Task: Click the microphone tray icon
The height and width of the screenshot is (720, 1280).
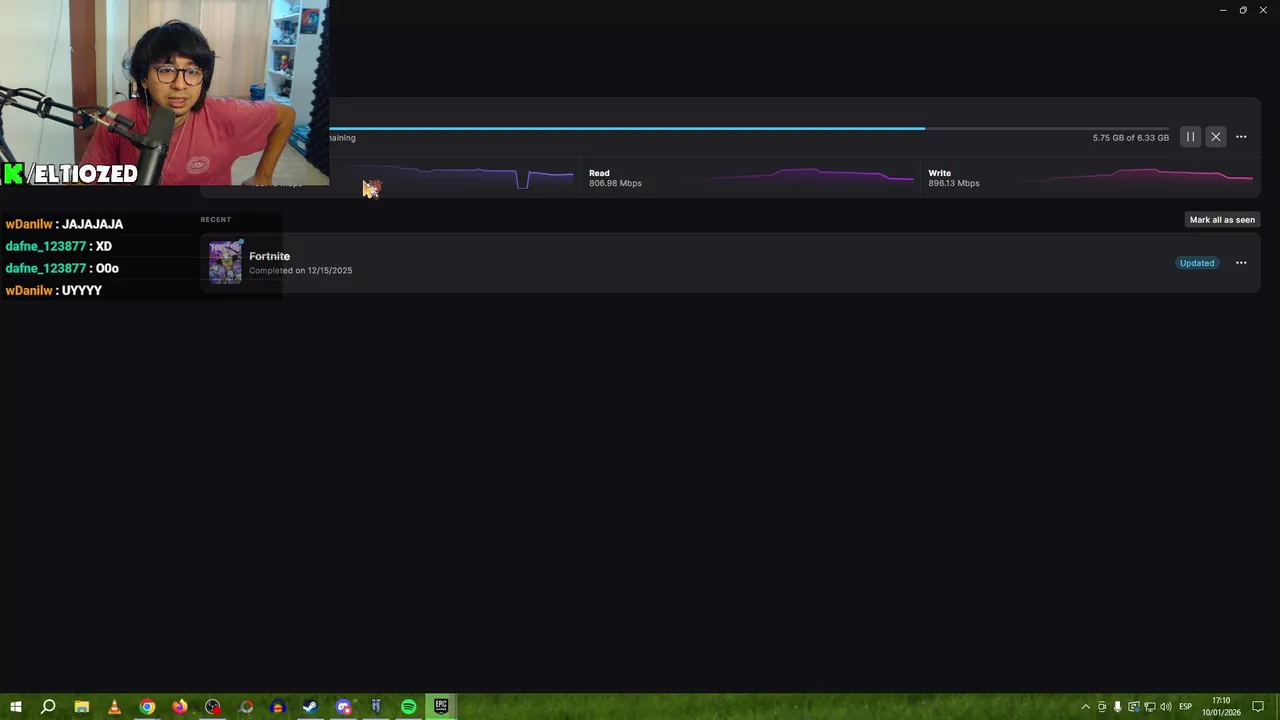Action: 1118,707
